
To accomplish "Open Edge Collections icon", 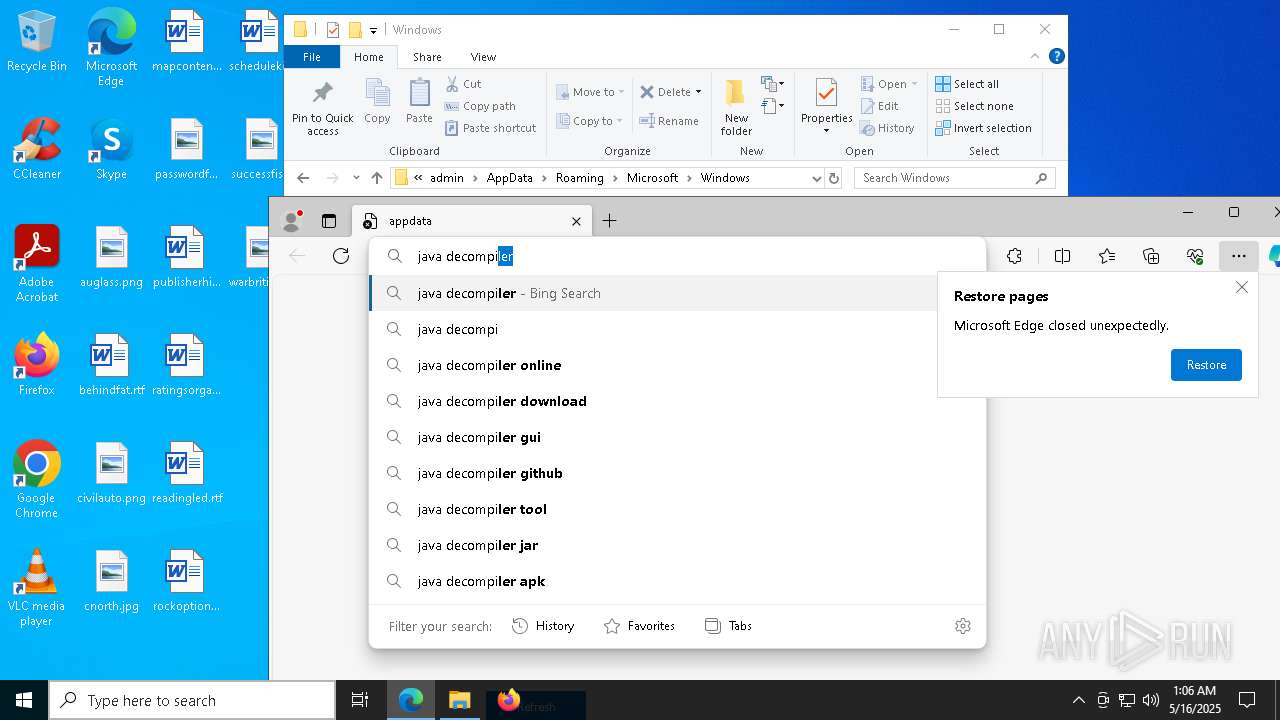I will (1151, 256).
